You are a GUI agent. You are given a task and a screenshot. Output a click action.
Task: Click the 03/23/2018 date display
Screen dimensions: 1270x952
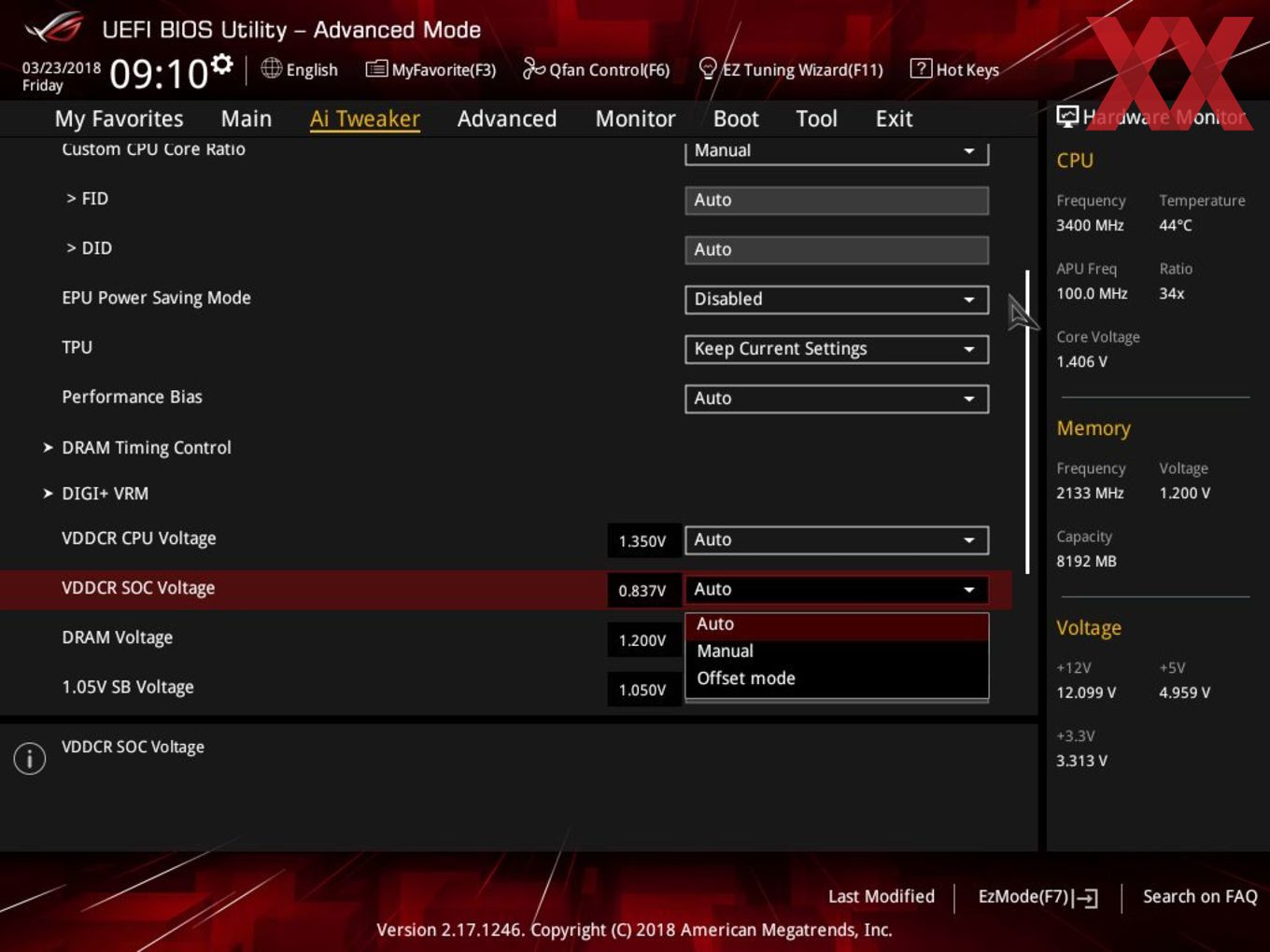click(62, 68)
